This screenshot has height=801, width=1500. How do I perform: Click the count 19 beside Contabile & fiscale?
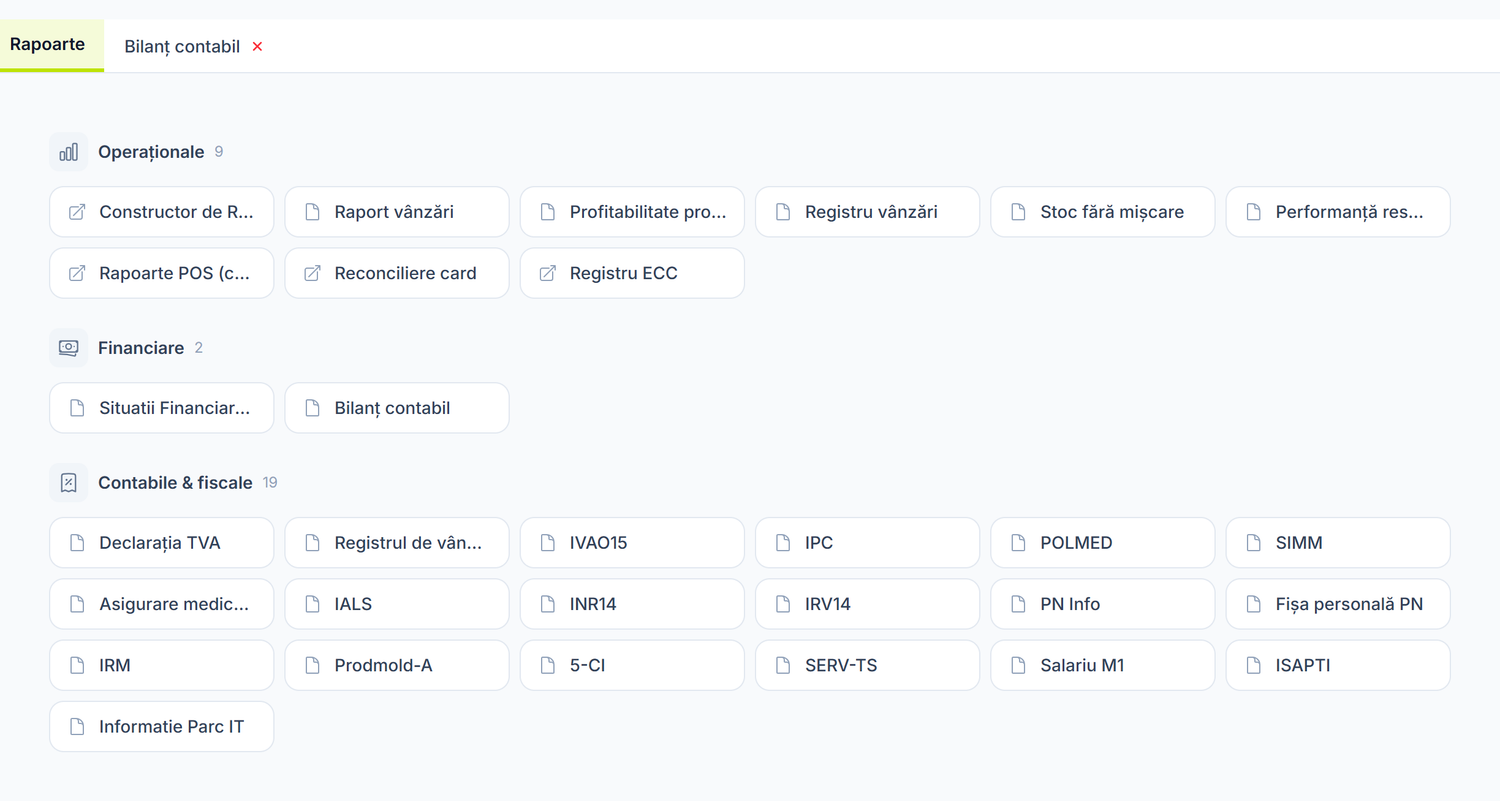270,483
